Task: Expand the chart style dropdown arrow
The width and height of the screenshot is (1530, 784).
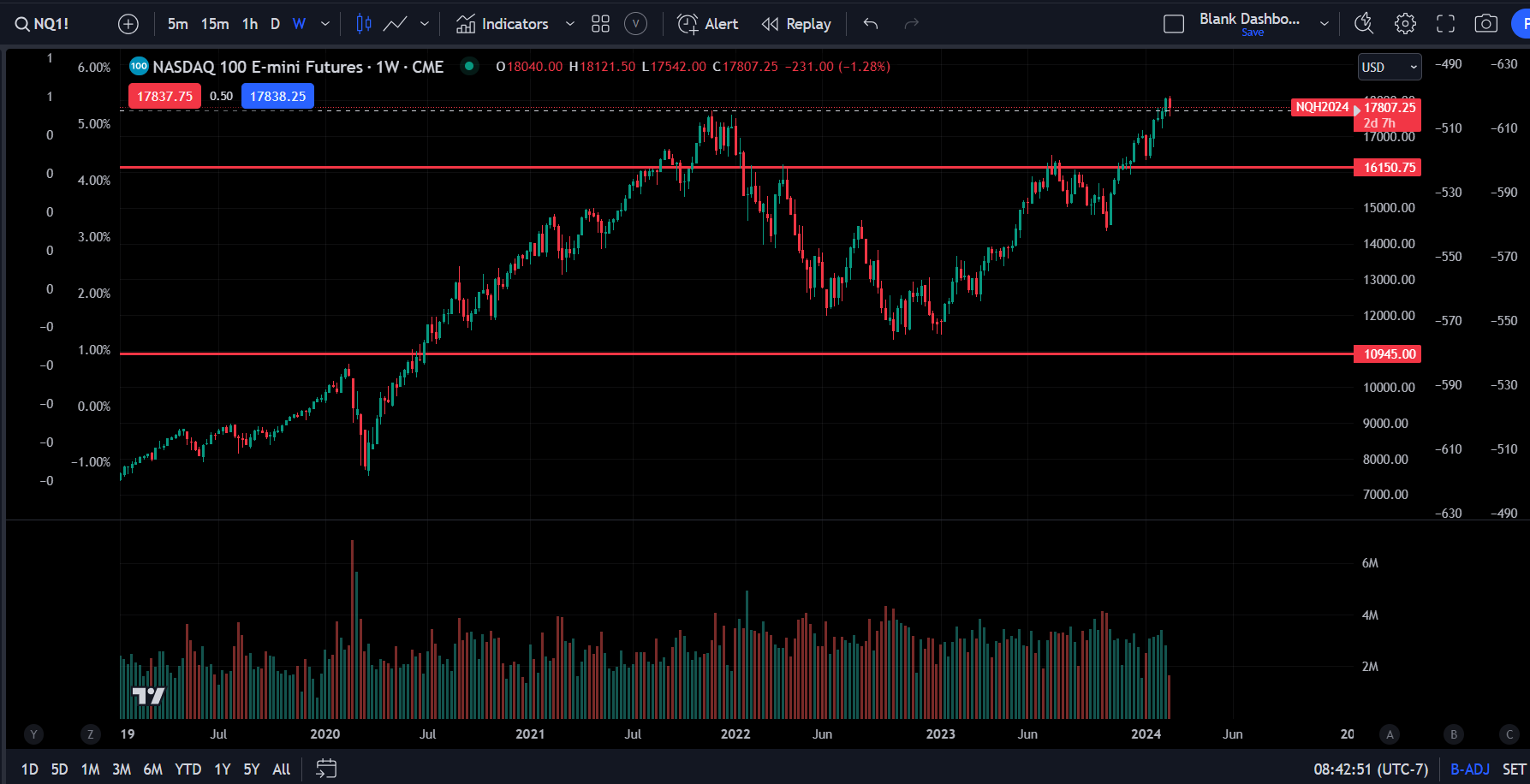Action: [425, 24]
